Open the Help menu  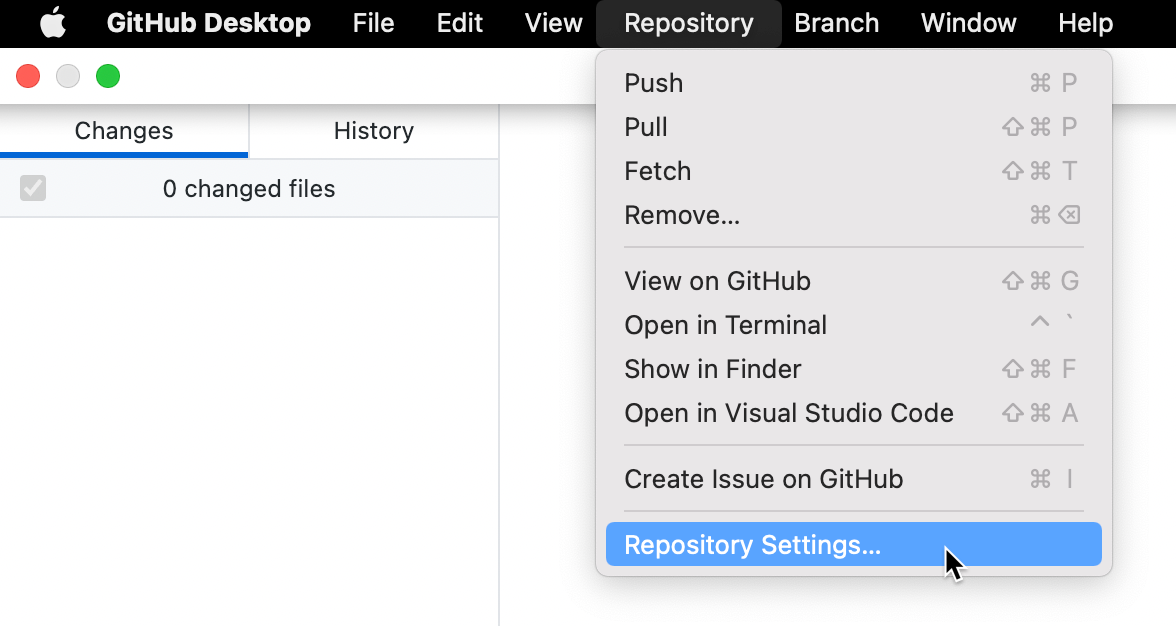[1085, 23]
